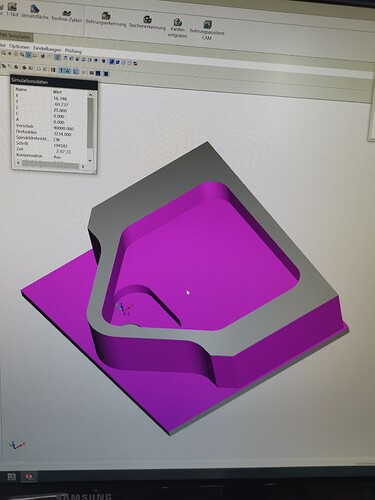Screen dimensions: 375x500
Task: Toggle the highlighted pair of blue view-mode icons
Action: 114,62
